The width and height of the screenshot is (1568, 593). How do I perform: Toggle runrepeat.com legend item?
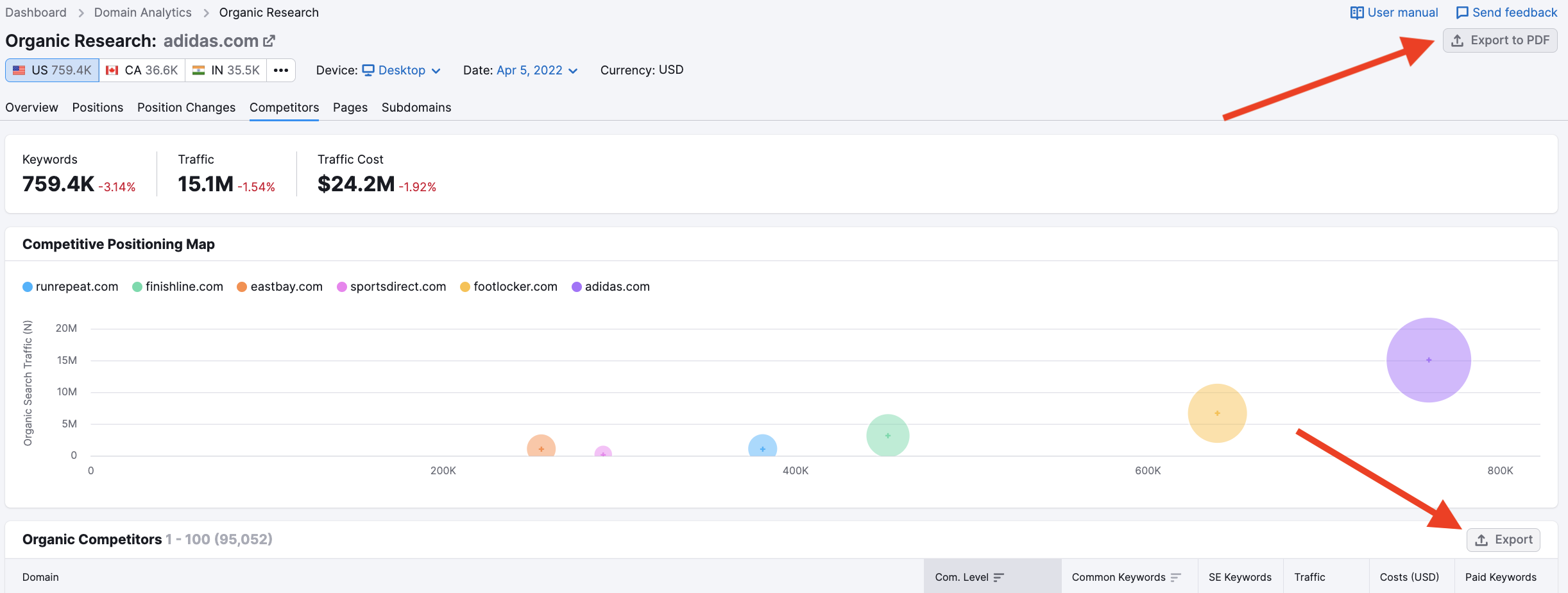click(71, 287)
